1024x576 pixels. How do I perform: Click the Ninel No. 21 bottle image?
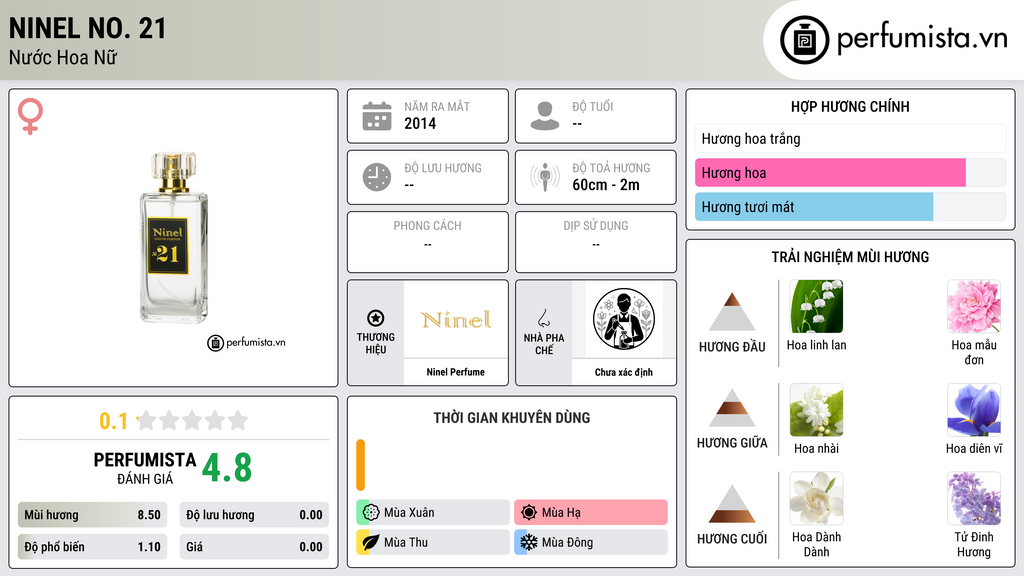pyautogui.click(x=173, y=238)
